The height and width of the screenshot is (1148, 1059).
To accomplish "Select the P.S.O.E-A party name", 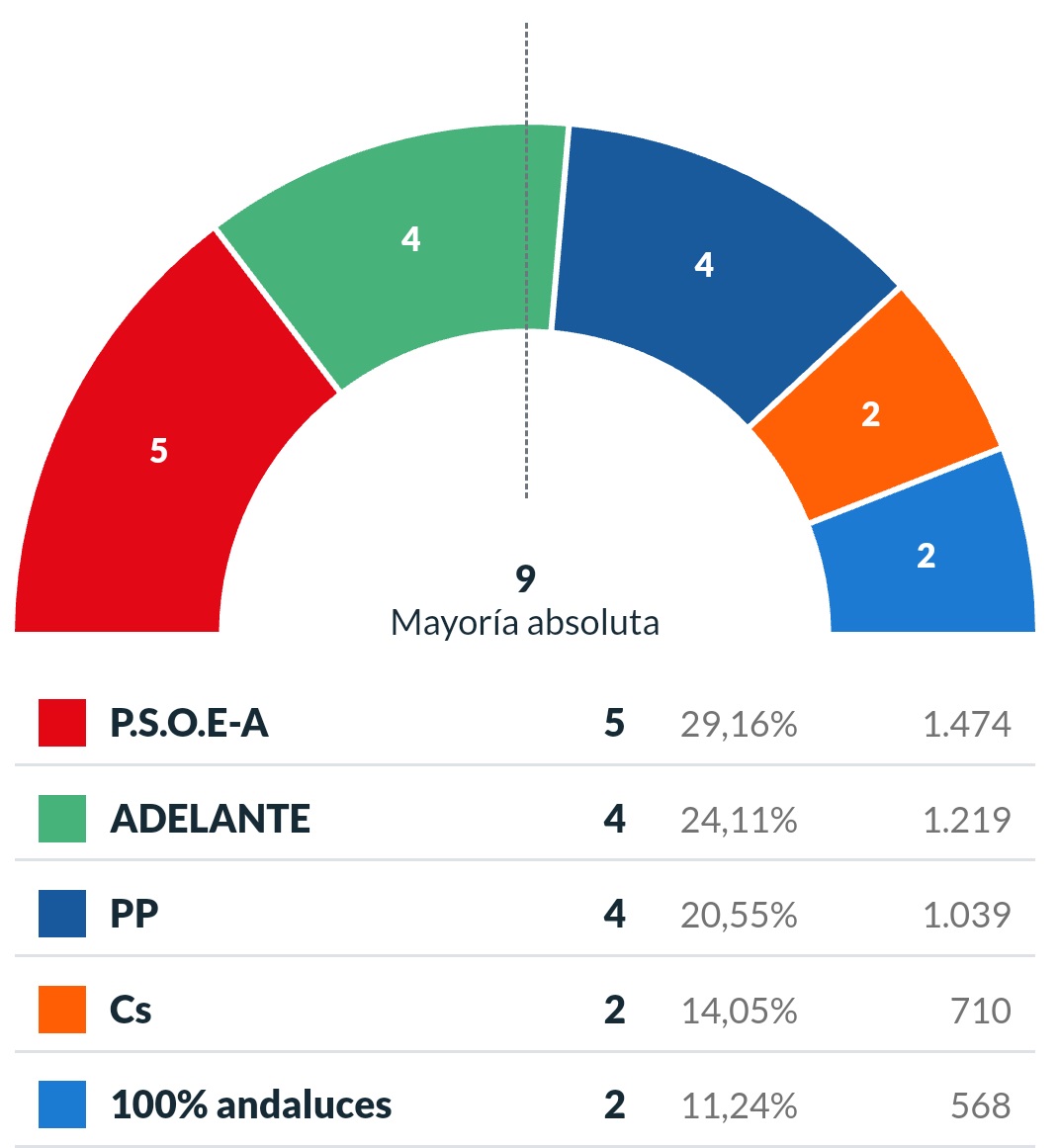I will pyautogui.click(x=189, y=724).
